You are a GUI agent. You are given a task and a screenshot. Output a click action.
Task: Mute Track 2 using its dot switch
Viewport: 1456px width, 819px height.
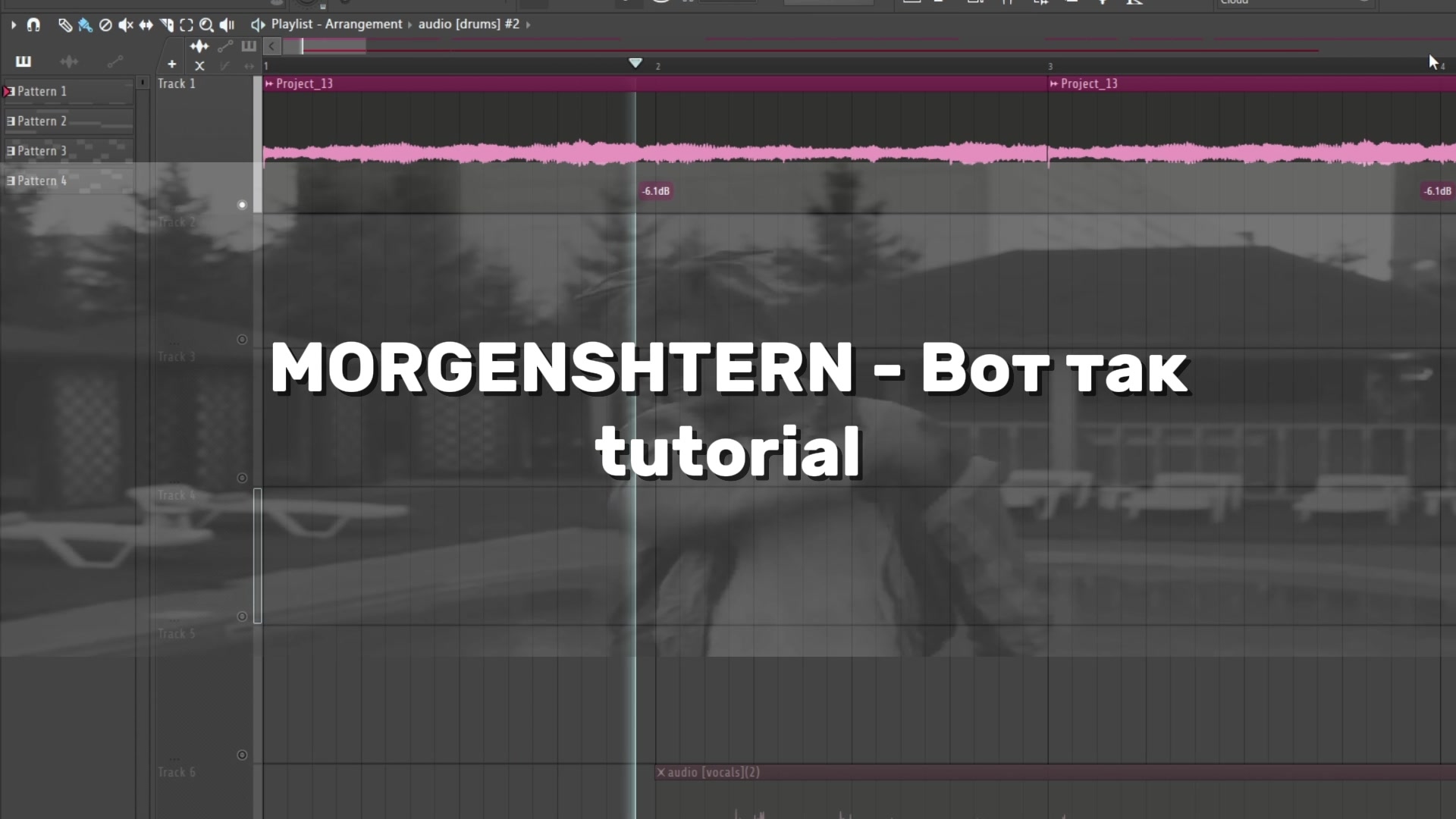point(242,339)
